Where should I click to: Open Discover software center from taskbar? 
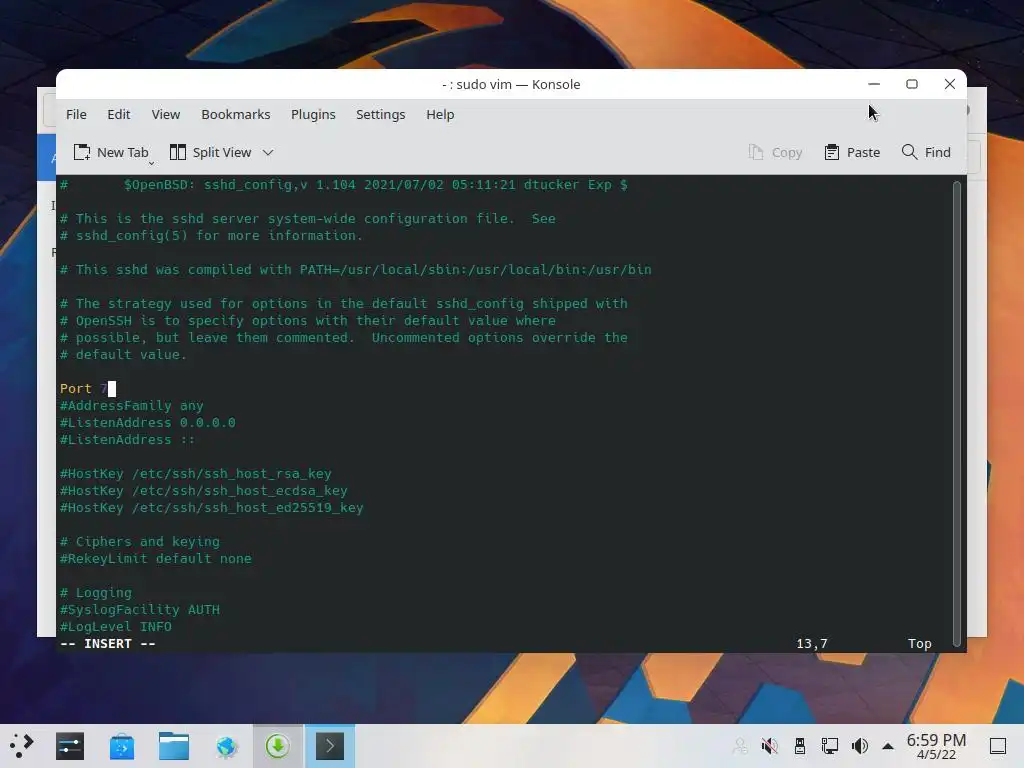tap(122, 746)
